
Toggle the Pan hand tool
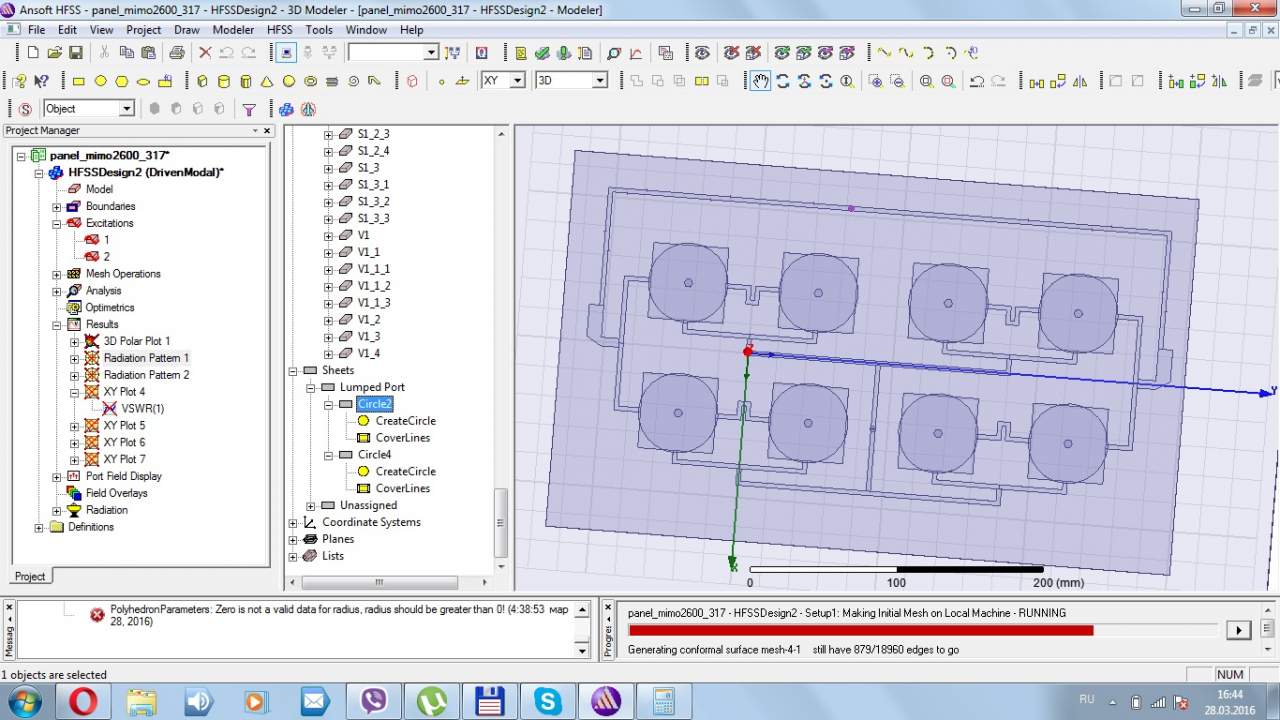[x=761, y=81]
